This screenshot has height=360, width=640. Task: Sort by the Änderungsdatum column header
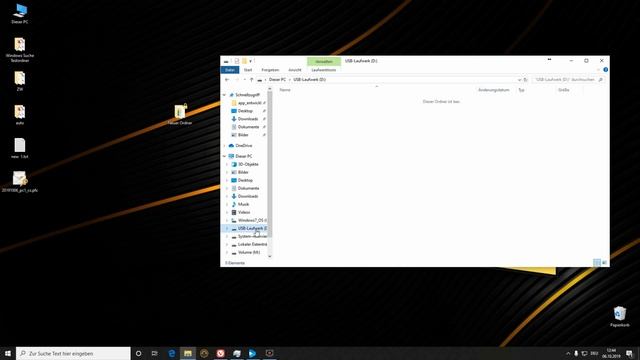[x=494, y=90]
